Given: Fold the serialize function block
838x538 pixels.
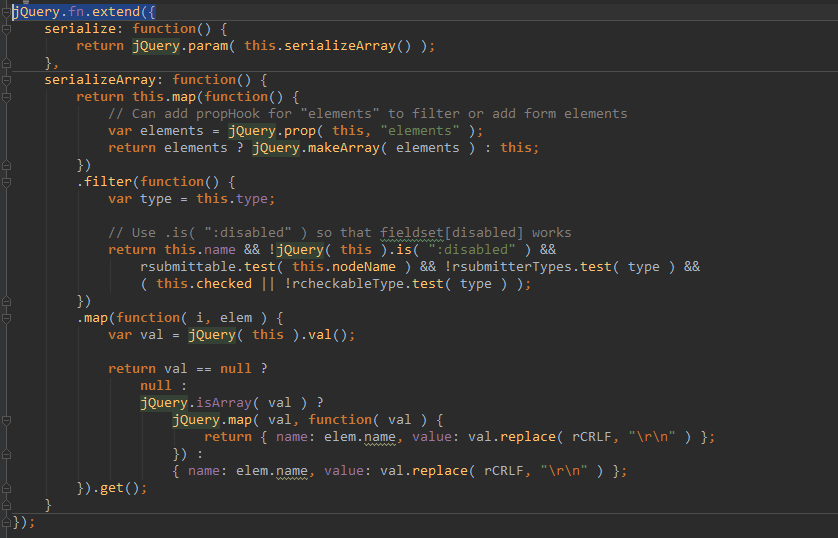Looking at the screenshot, I should point(6,29).
